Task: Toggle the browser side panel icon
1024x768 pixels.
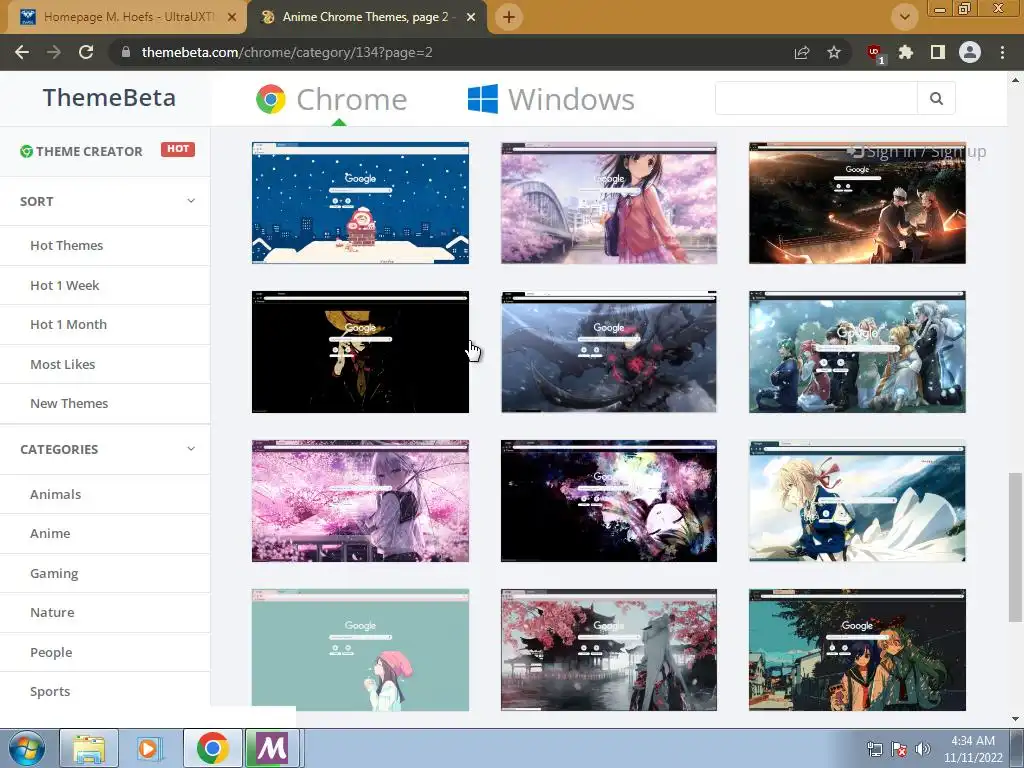Action: pos(938,52)
